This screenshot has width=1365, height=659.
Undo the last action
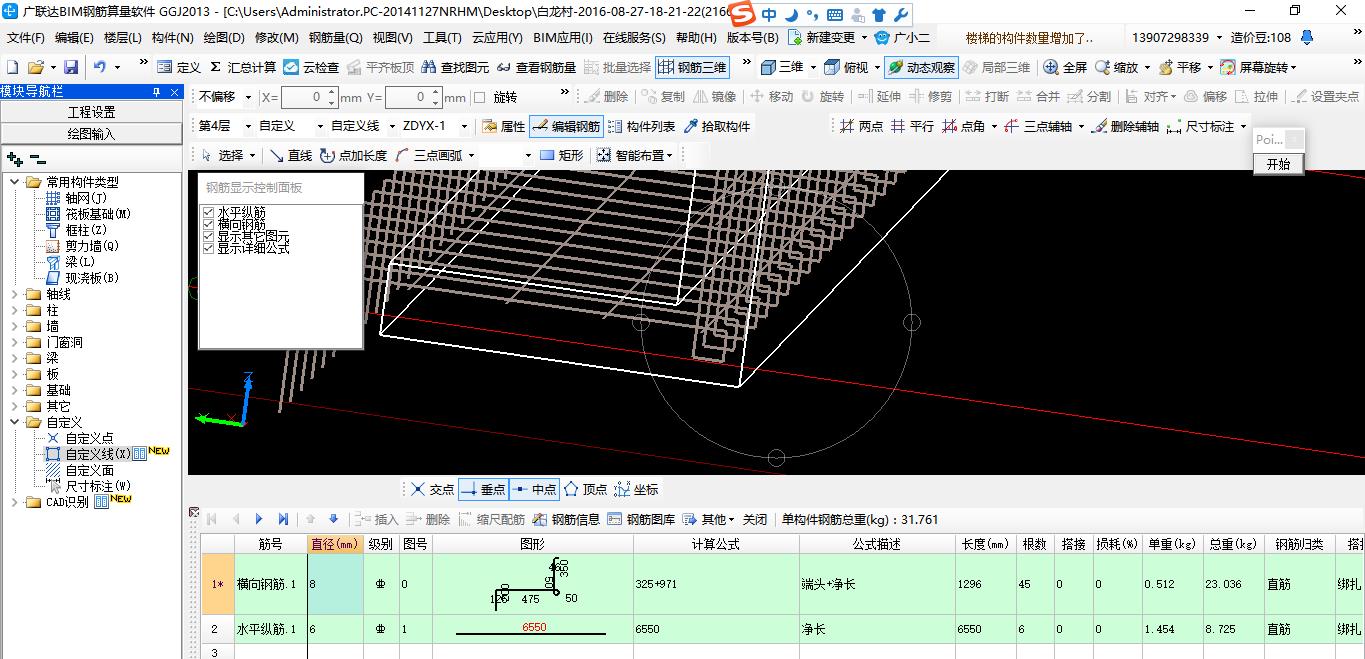pyautogui.click(x=100, y=67)
